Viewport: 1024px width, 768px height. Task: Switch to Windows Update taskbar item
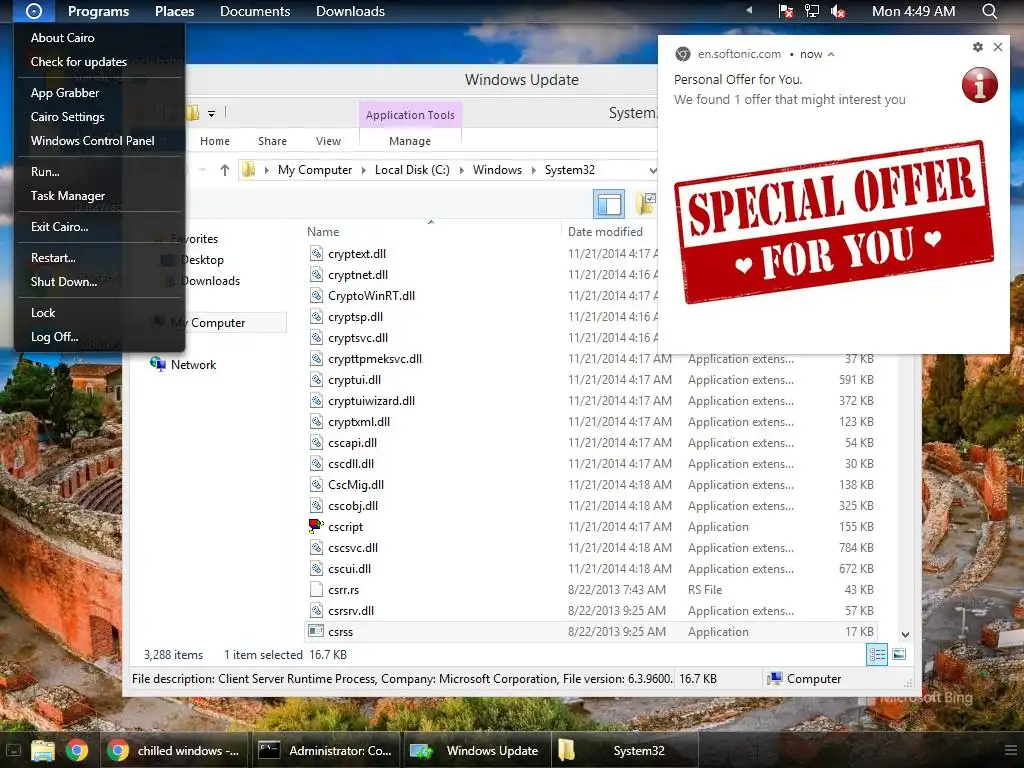[477, 751]
